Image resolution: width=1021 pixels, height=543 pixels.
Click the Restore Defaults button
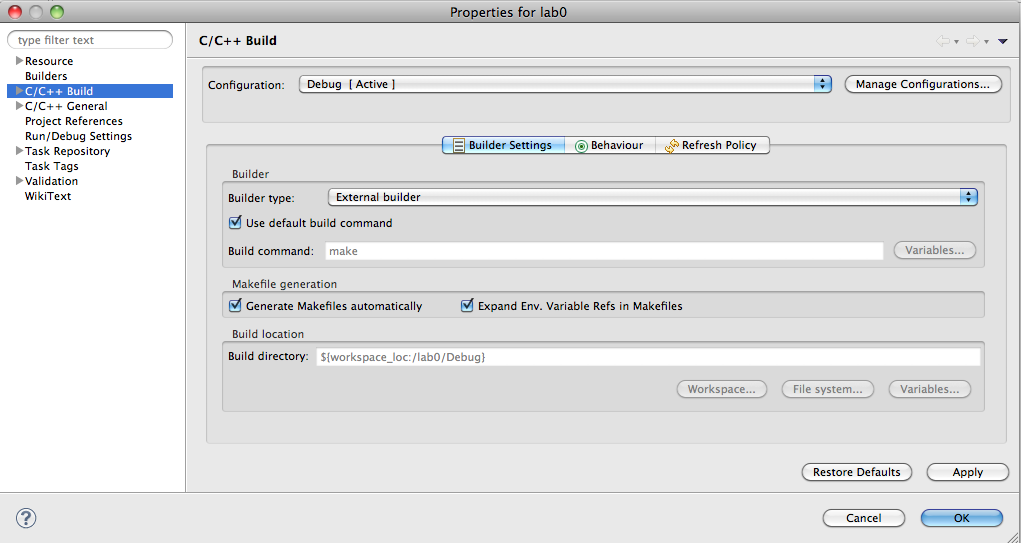(856, 472)
